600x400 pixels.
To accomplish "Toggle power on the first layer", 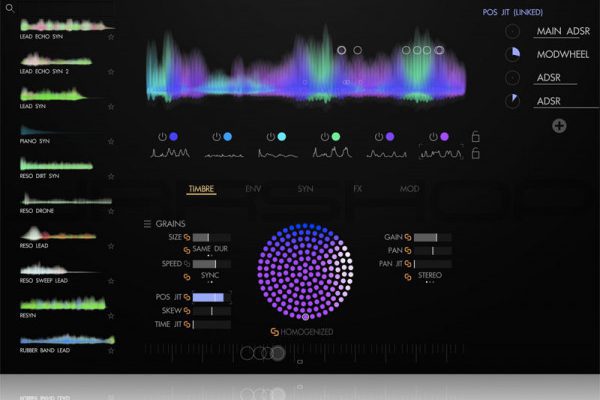I will pyautogui.click(x=162, y=136).
